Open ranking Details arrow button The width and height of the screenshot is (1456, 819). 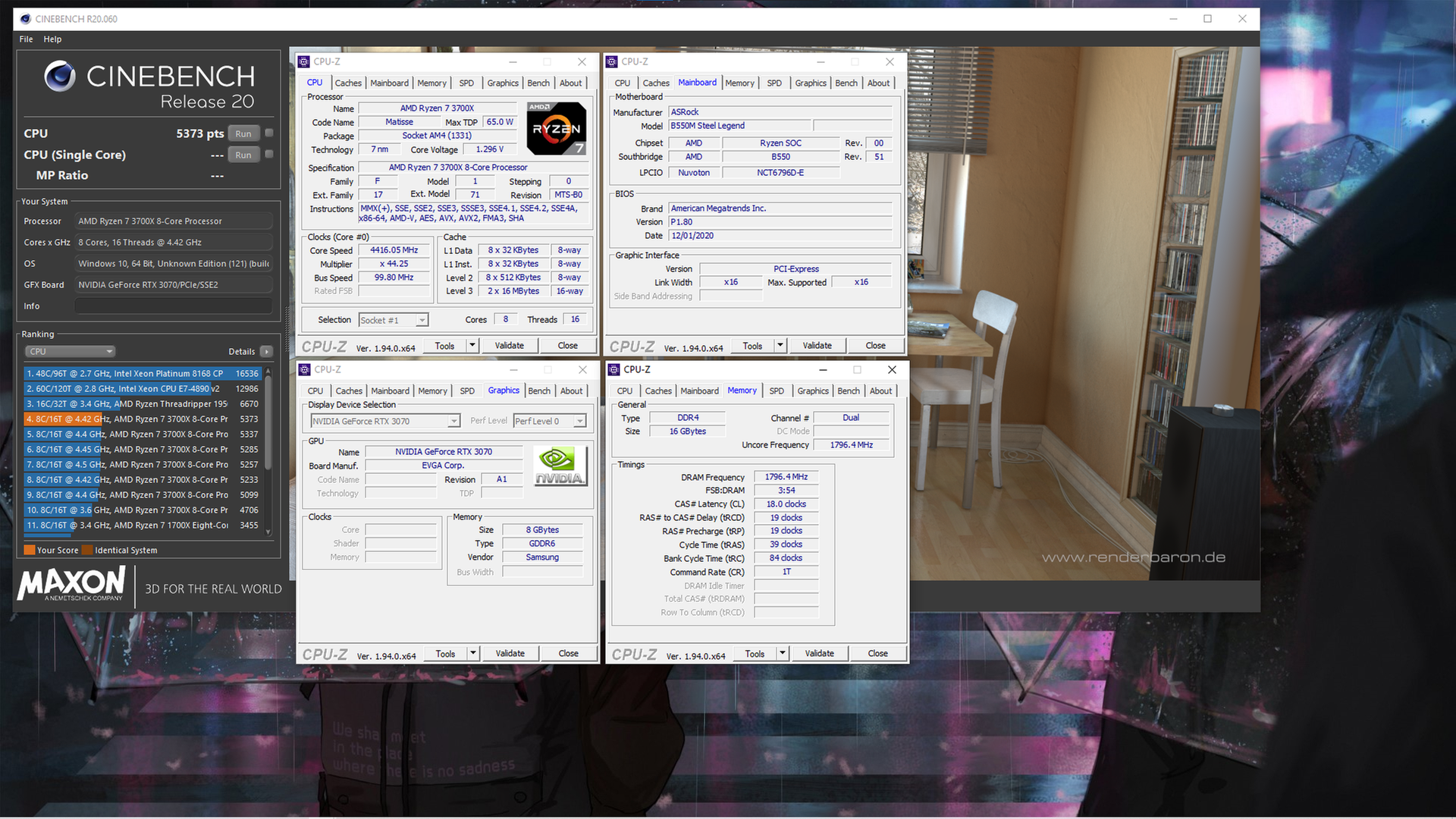(x=266, y=351)
